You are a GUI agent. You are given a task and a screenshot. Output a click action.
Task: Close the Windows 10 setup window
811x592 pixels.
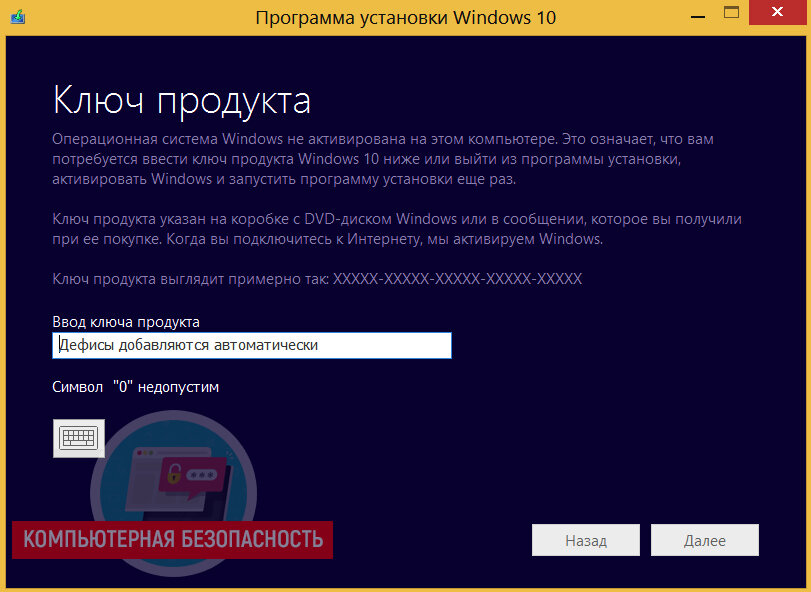(777, 12)
